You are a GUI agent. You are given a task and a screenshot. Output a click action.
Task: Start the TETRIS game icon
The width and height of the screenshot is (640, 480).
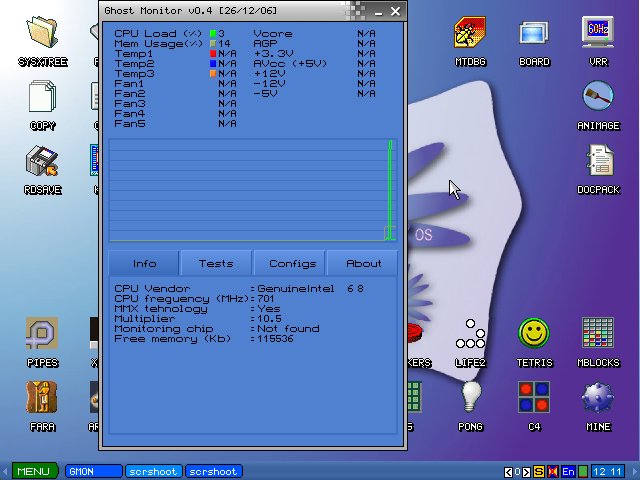(x=534, y=334)
